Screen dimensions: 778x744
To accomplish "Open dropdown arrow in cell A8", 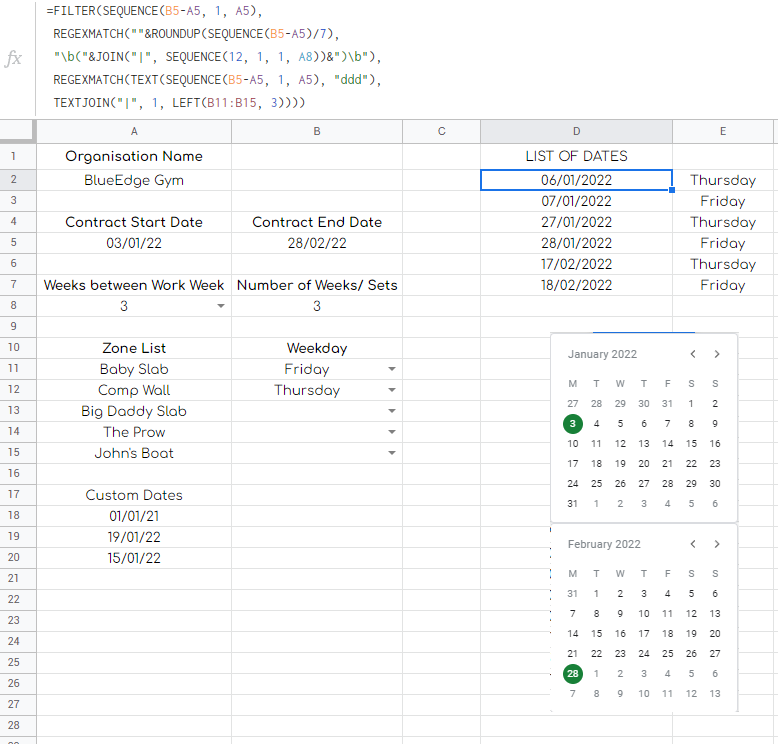I will (221, 306).
